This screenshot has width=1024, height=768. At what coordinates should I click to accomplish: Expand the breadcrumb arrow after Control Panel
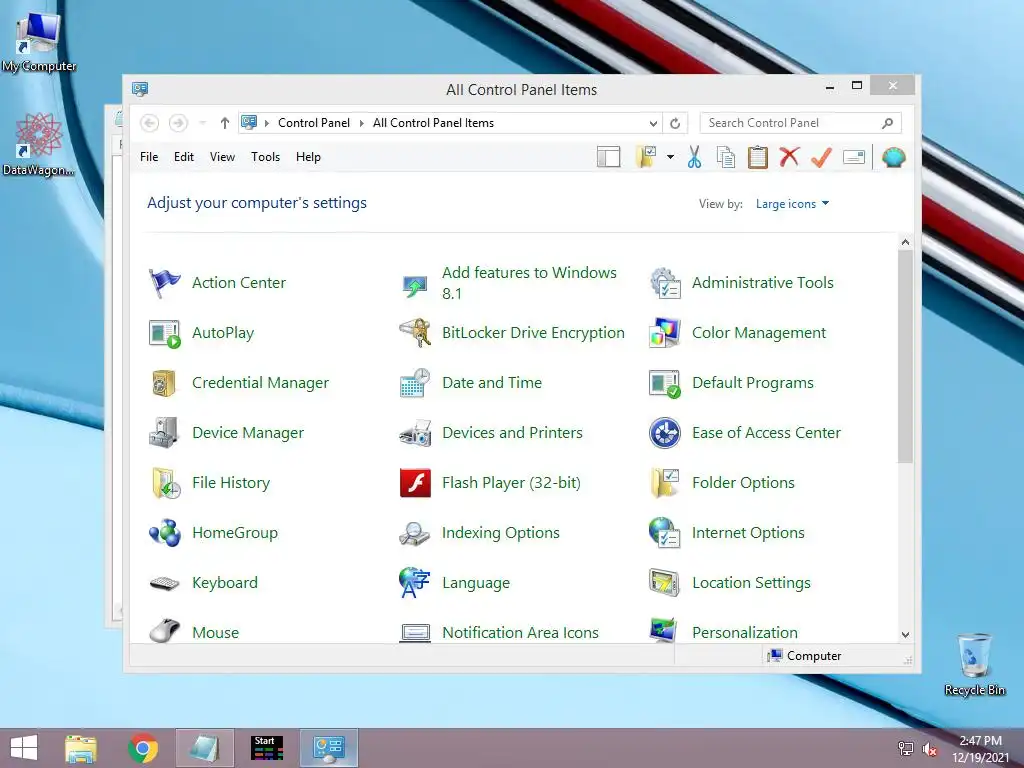361,123
